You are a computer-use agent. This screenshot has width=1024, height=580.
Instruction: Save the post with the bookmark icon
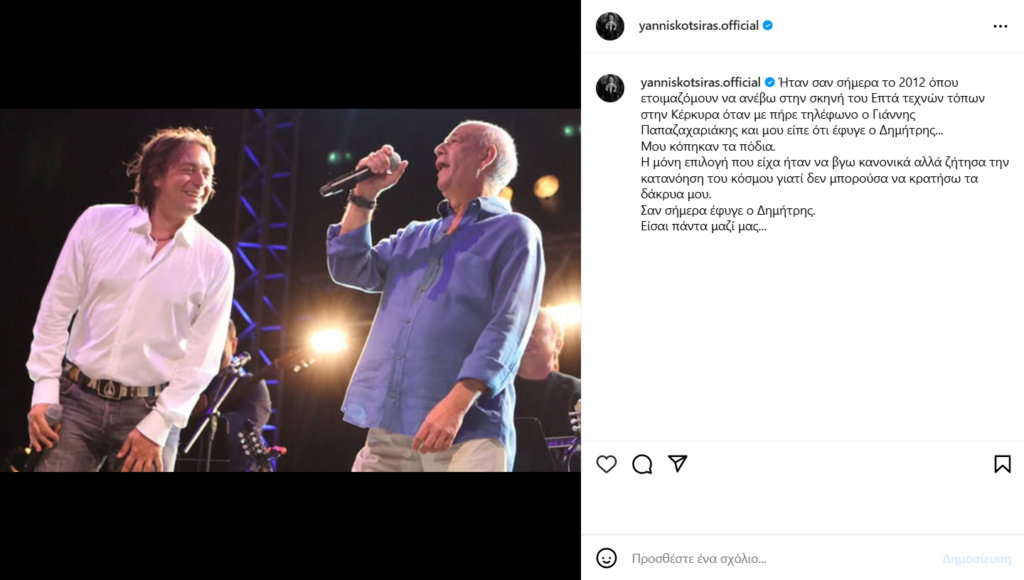tap(1002, 464)
